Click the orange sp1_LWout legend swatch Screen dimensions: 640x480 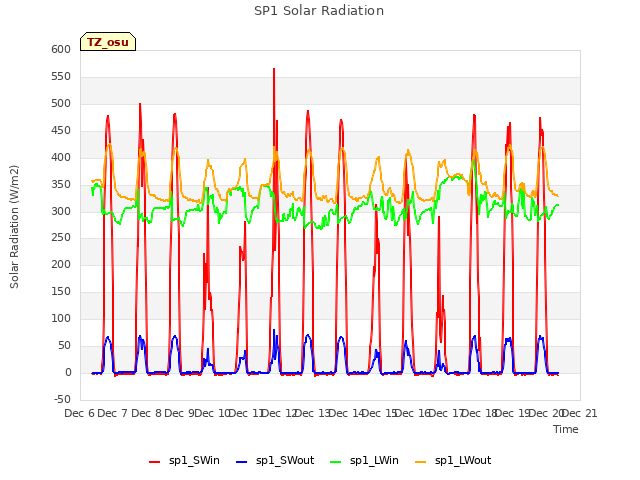(420, 462)
